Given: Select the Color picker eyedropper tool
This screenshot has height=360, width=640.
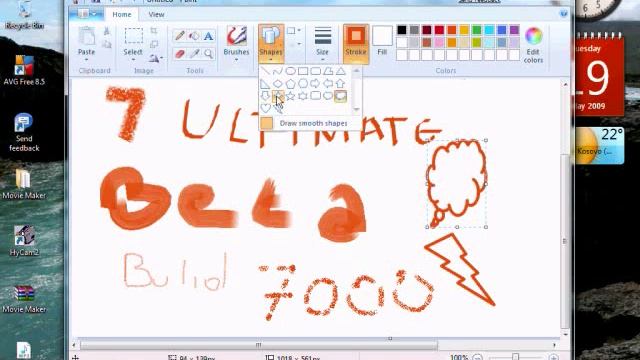Looking at the screenshot, I should pyautogui.click(x=194, y=53).
